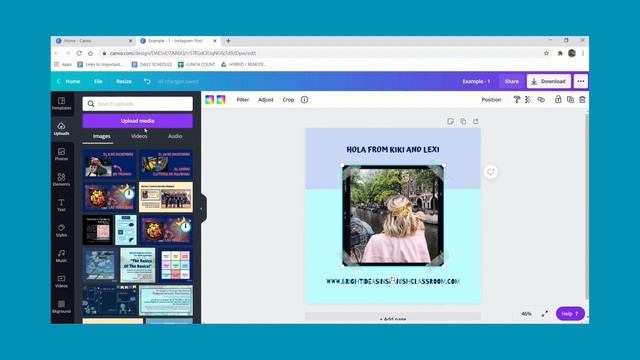Click the Download button
Screen dimensions: 640x360
tap(549, 81)
